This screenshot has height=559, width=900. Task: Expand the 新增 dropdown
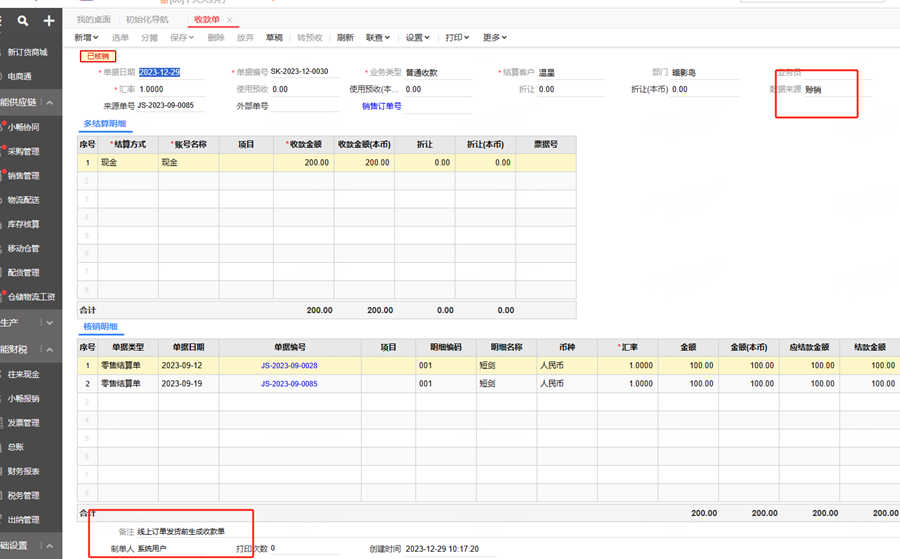coord(86,38)
